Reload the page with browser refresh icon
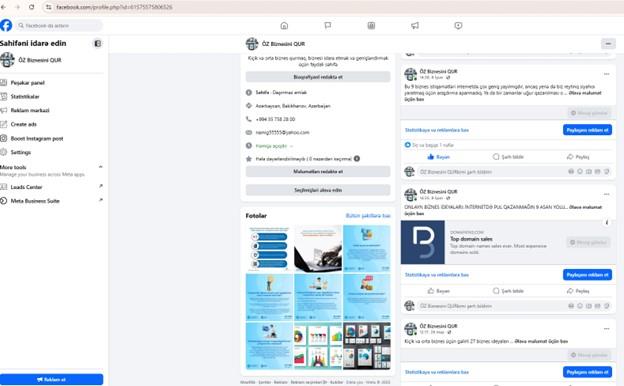Viewport: 624px width, 386px height. click(31, 7)
